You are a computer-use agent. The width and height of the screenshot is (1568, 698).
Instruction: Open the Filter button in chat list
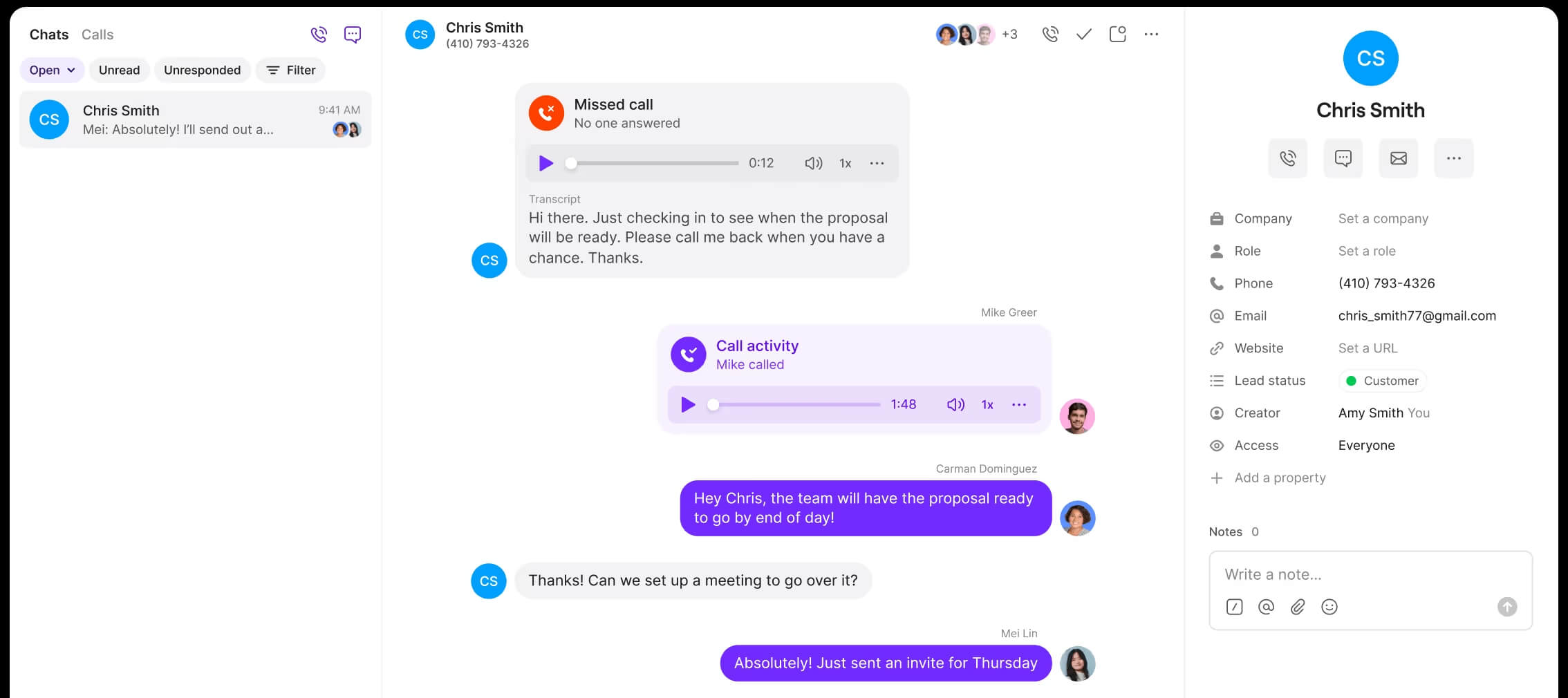coord(290,70)
